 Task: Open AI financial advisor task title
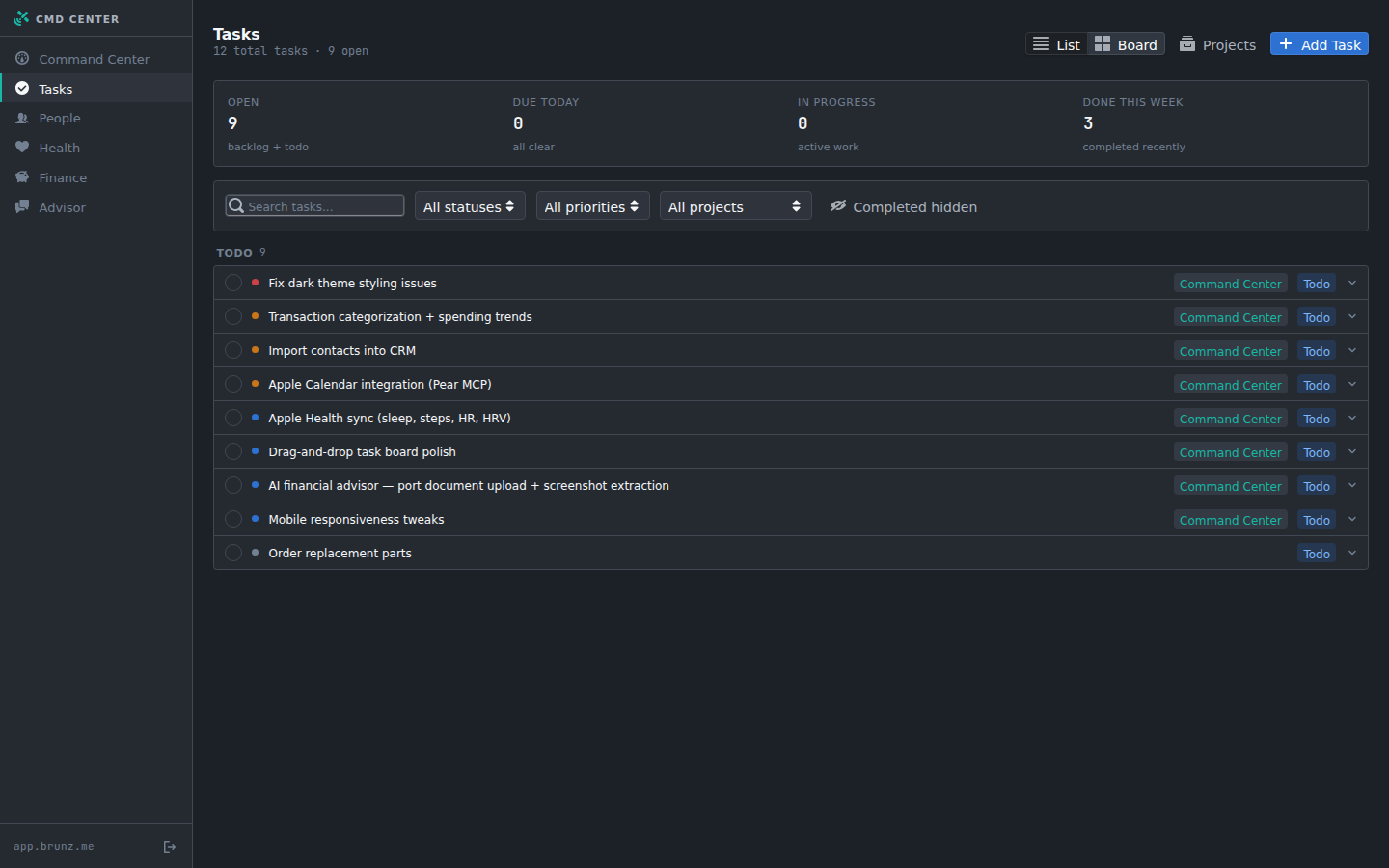point(469,485)
